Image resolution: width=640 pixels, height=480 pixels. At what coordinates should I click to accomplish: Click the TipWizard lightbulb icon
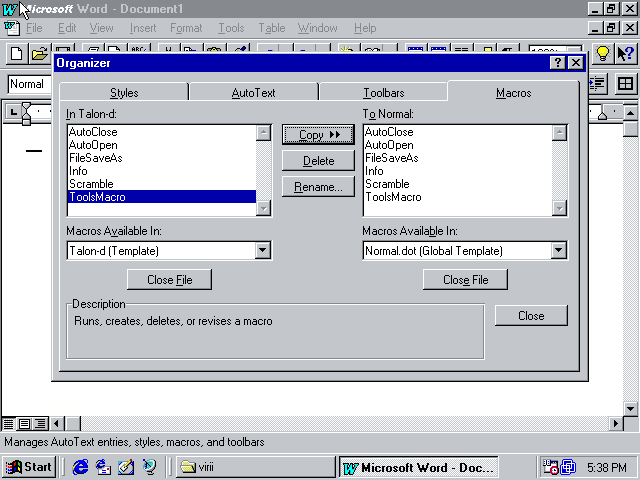tap(602, 53)
